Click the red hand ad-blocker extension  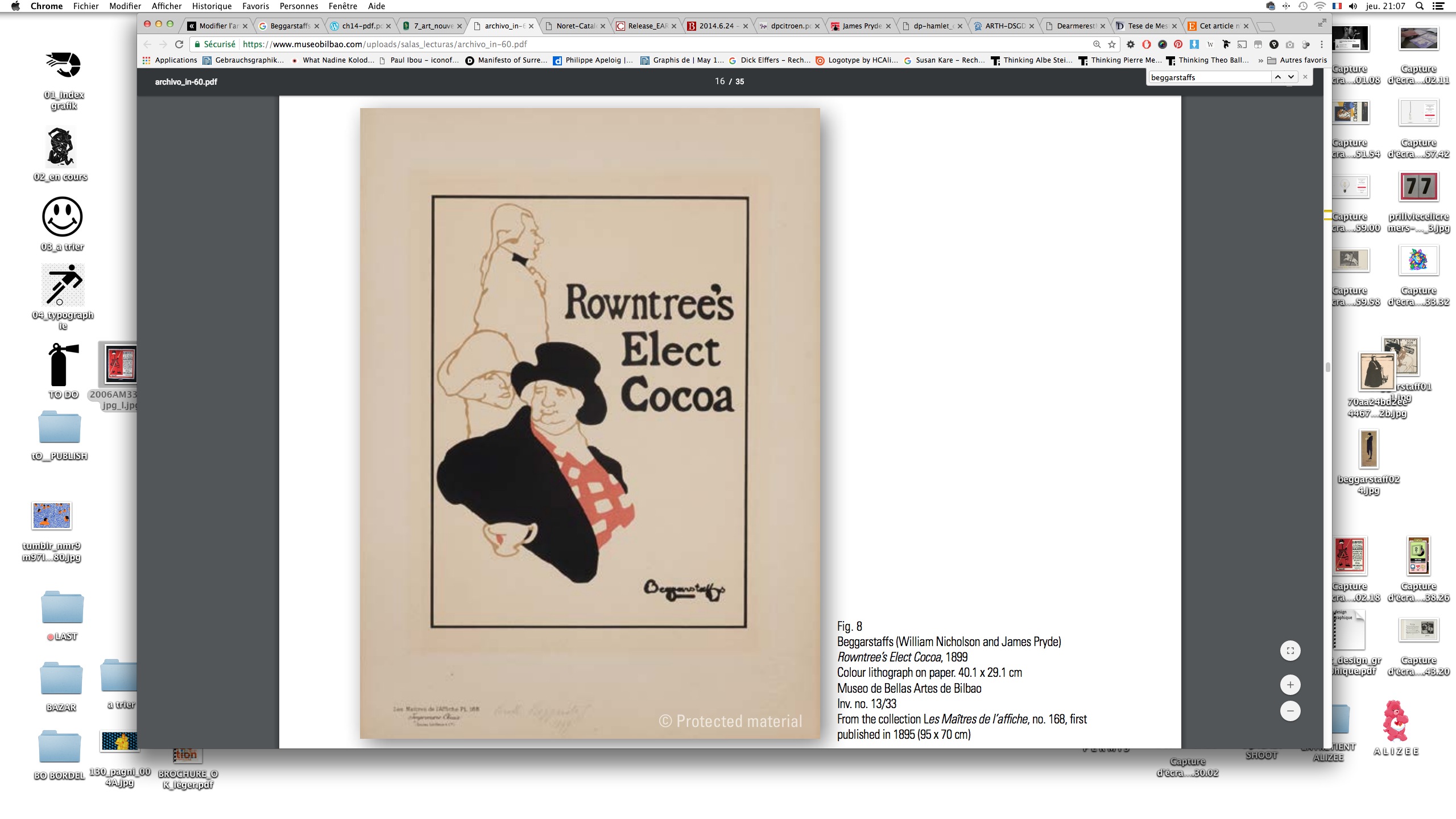coord(1147,44)
